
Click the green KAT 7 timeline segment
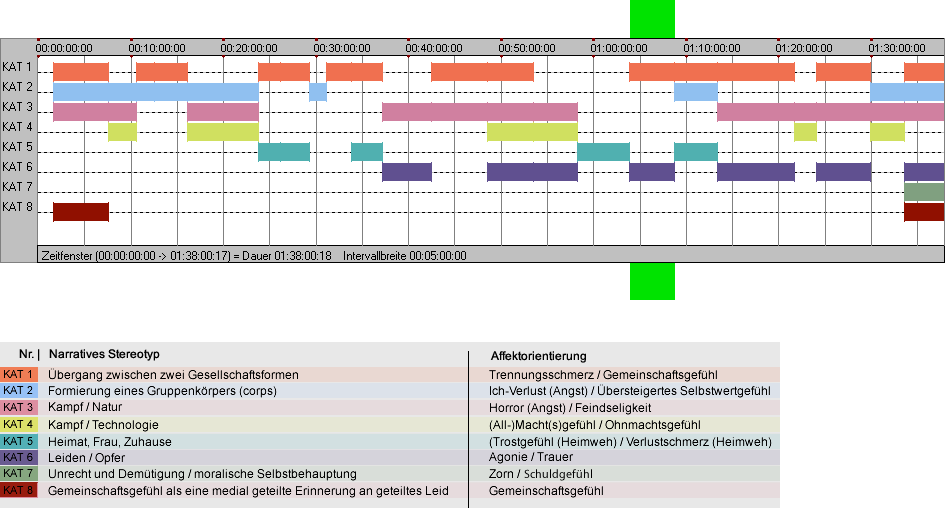tap(924, 192)
